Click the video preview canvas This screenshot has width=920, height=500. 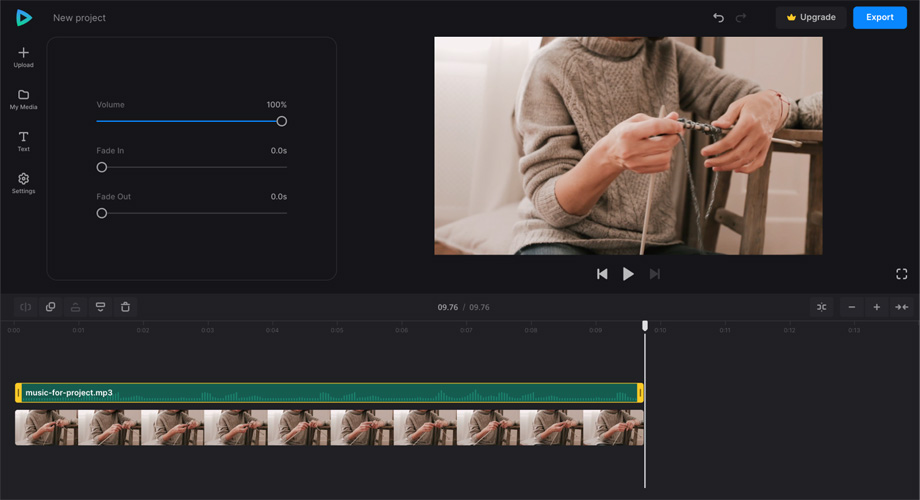click(x=628, y=146)
